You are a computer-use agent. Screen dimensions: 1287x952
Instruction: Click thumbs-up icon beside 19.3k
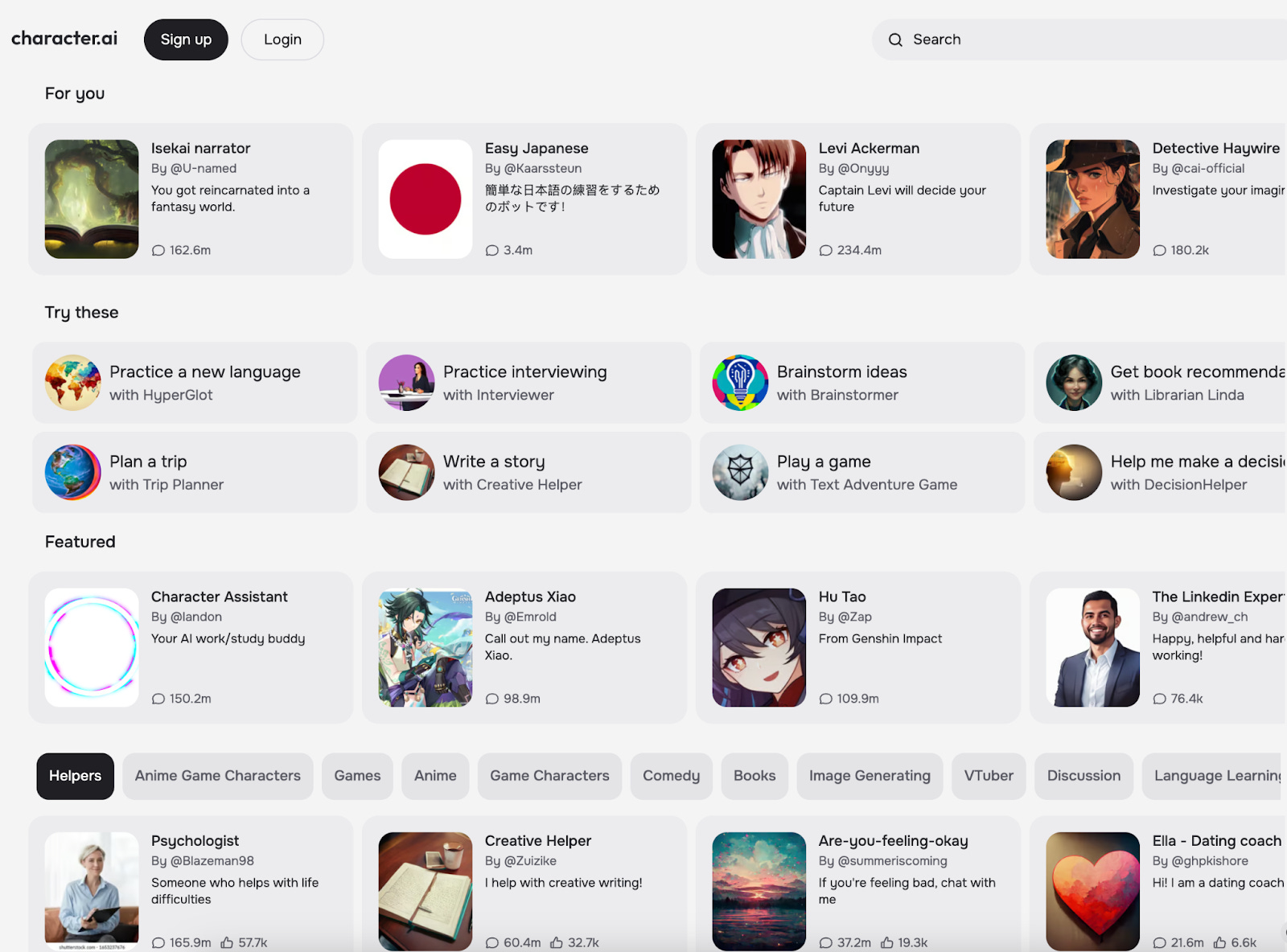[887, 942]
